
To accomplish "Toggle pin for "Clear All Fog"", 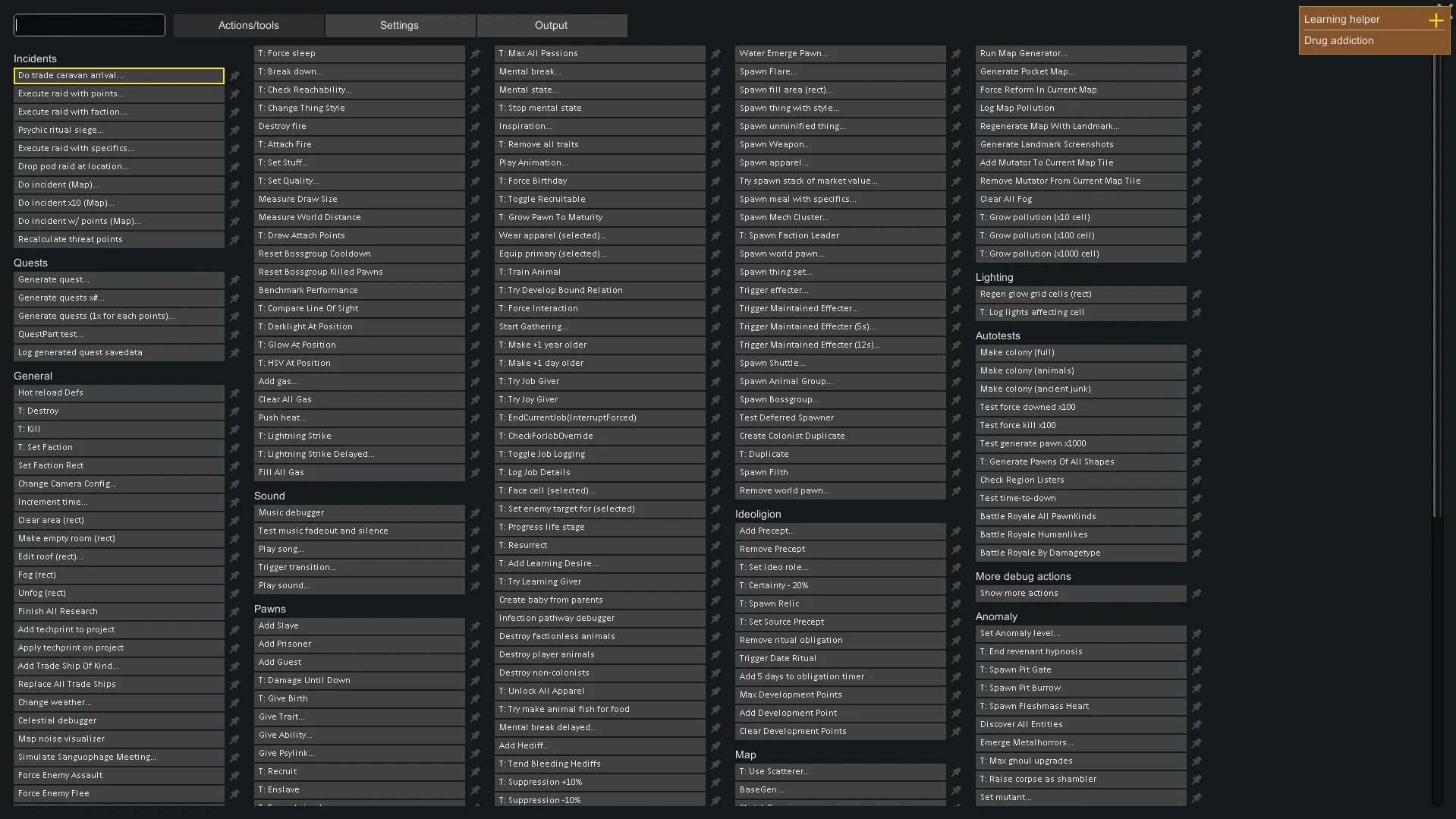I will coord(1197,200).
